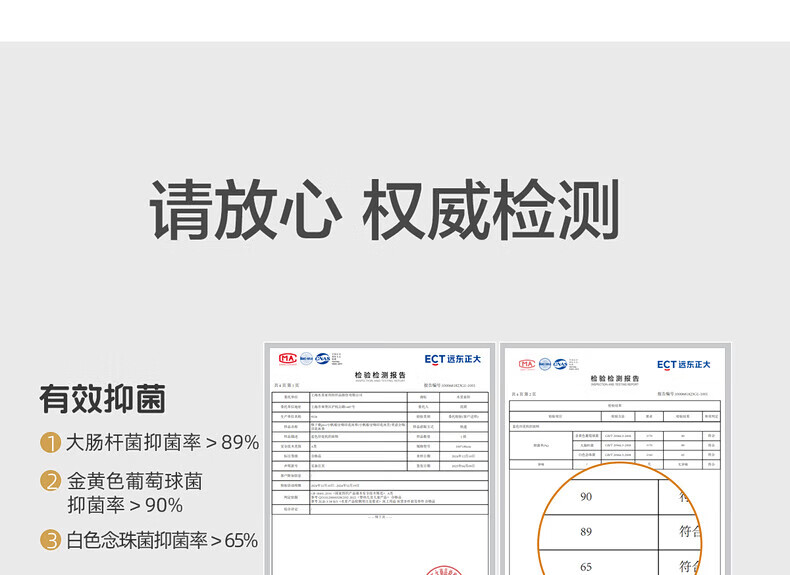Select the '金黄色葡萄球菌' text line

[135, 481]
